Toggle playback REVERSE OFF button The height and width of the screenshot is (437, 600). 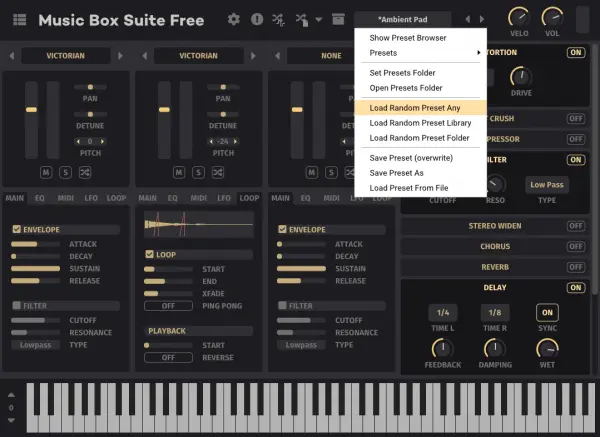(168, 357)
